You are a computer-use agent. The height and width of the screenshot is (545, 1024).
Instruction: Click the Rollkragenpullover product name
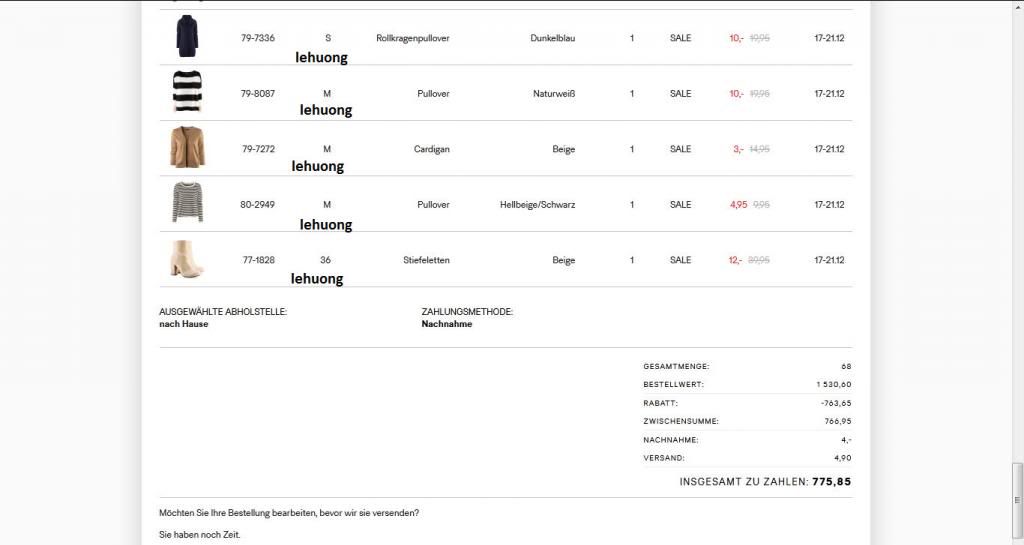(413, 38)
